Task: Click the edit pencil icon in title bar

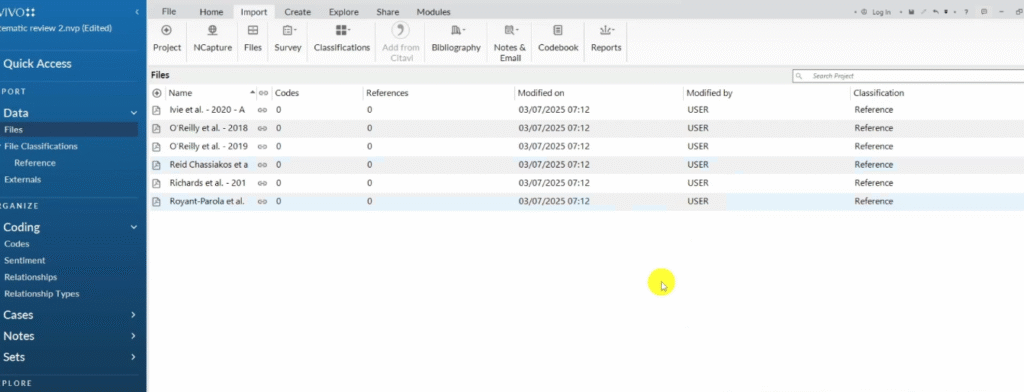Action: point(923,12)
